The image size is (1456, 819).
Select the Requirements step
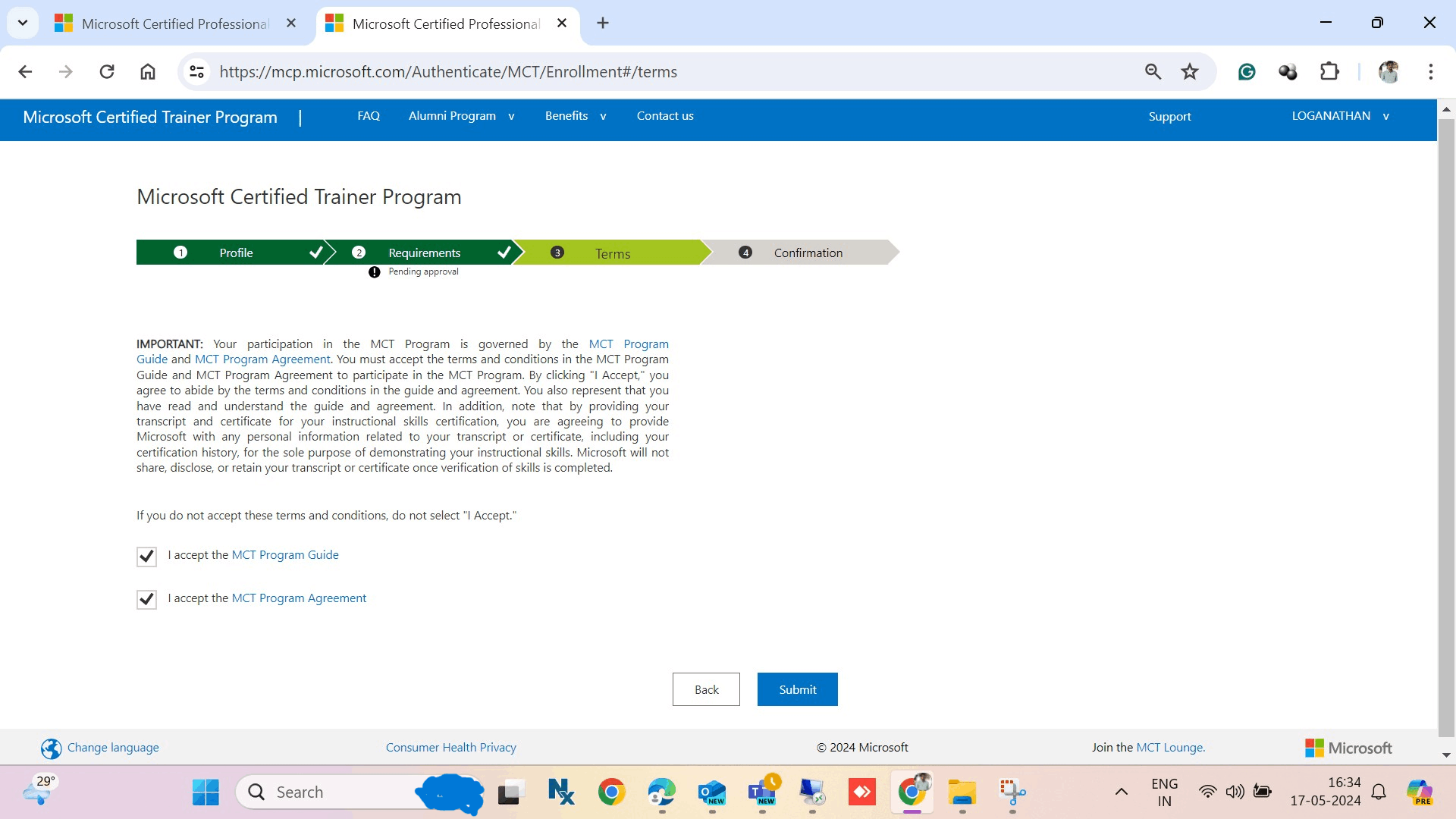425,253
